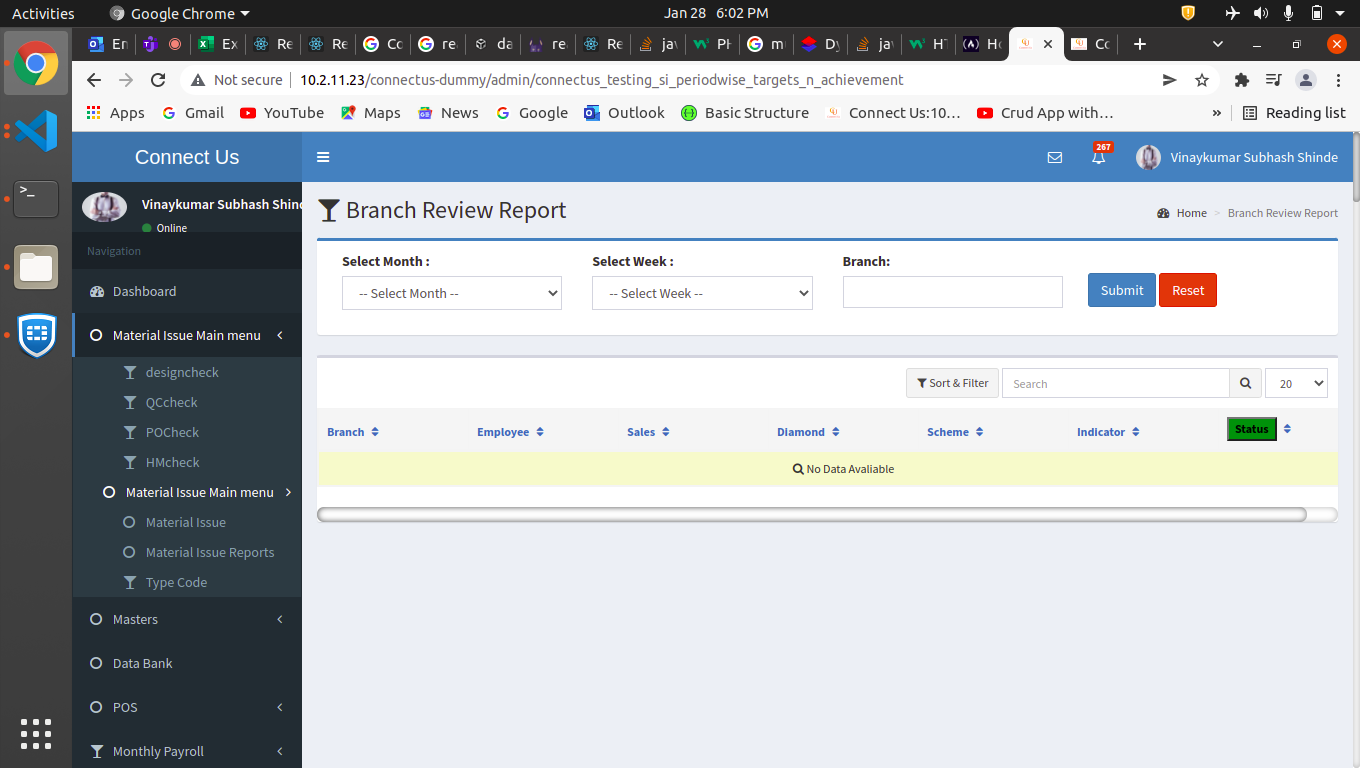Go to Home breadcrumb link
This screenshot has width=1360, height=768.
[x=1191, y=213]
